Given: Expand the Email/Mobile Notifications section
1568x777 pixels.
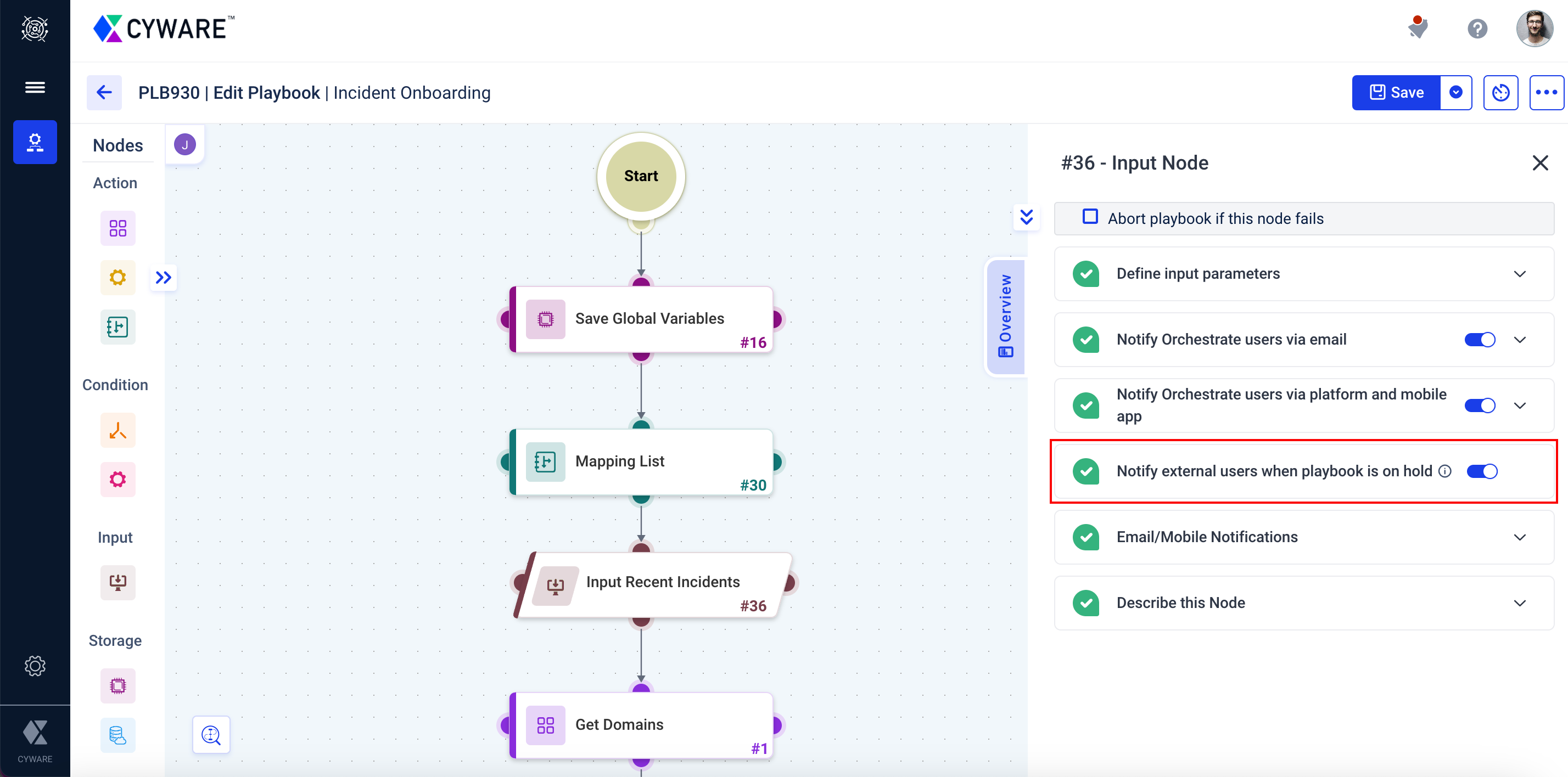Looking at the screenshot, I should click(x=1519, y=536).
